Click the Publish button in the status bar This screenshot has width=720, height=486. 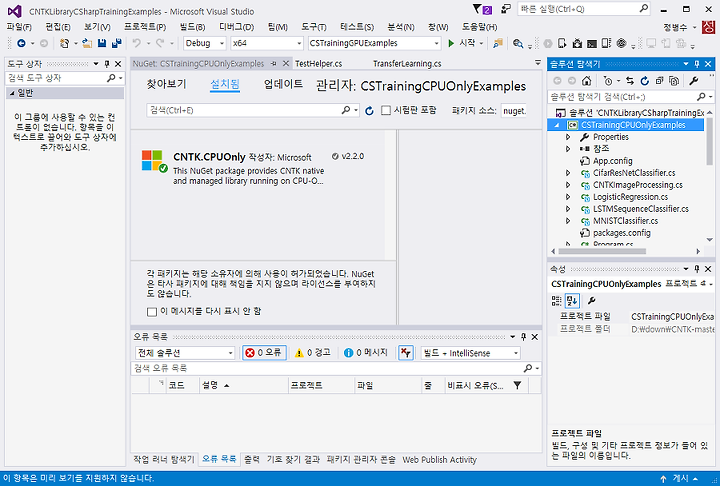coord(679,478)
